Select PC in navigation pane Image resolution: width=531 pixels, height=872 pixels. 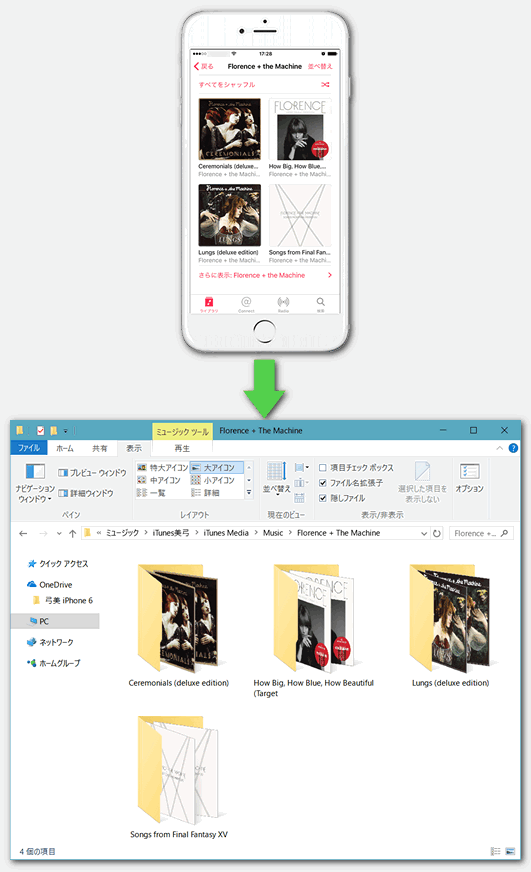[55, 621]
